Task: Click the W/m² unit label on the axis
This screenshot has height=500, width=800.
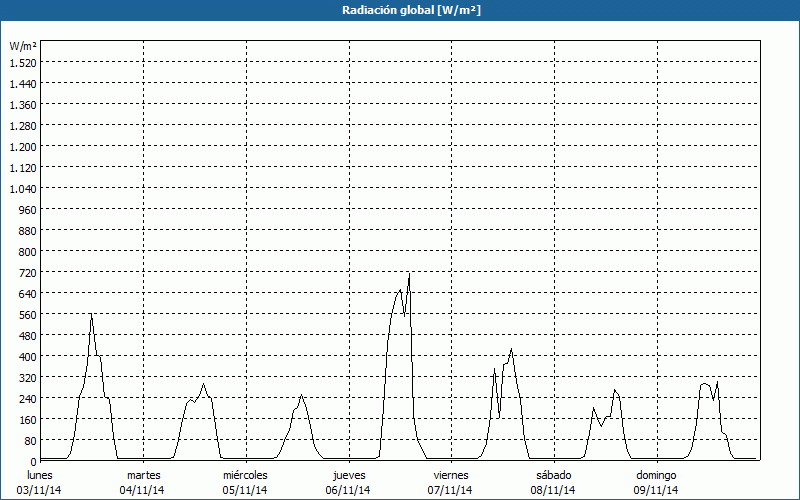Action: [x=23, y=46]
